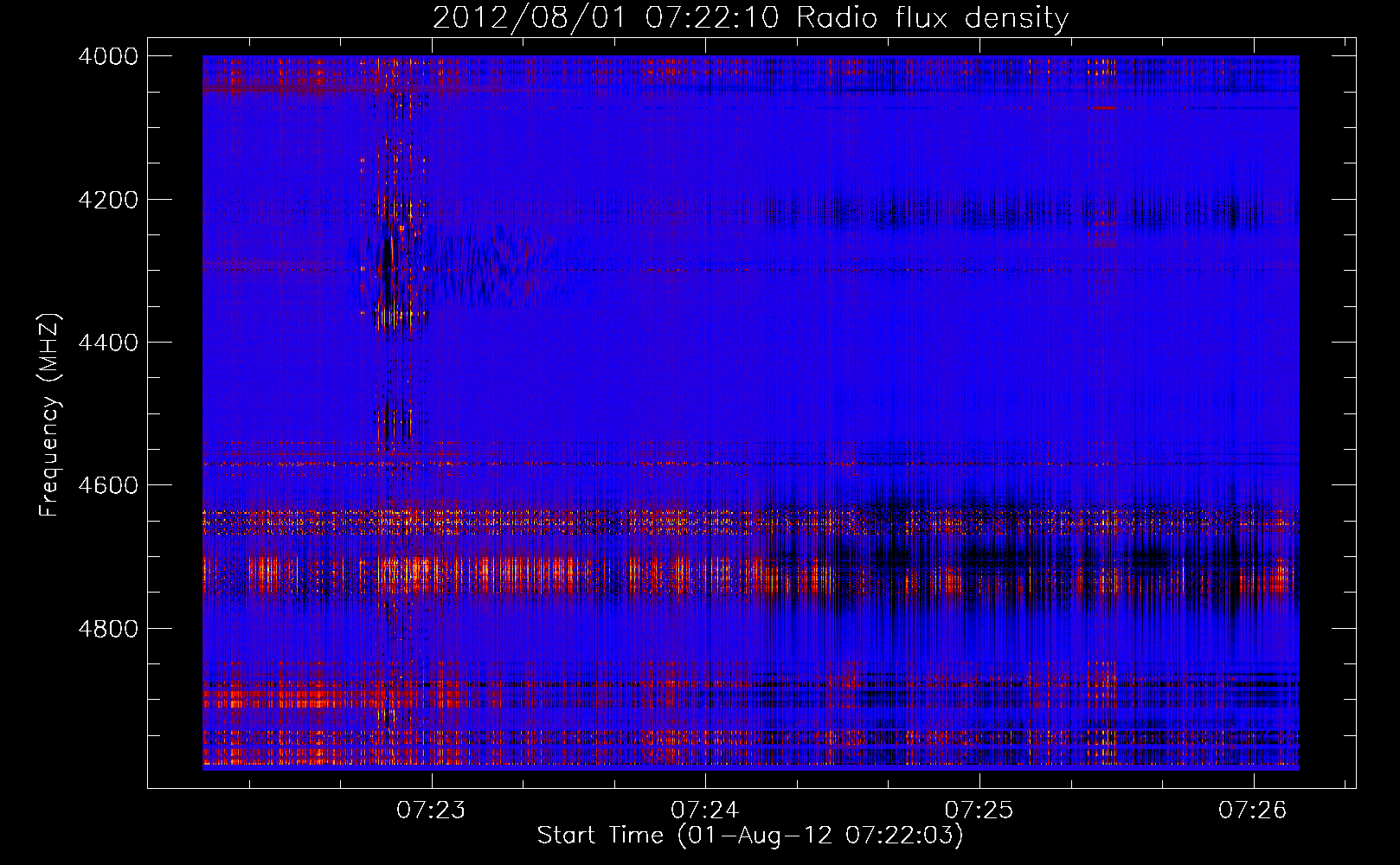
Task: Click the 4200 frequency axis label
Action: (x=108, y=200)
